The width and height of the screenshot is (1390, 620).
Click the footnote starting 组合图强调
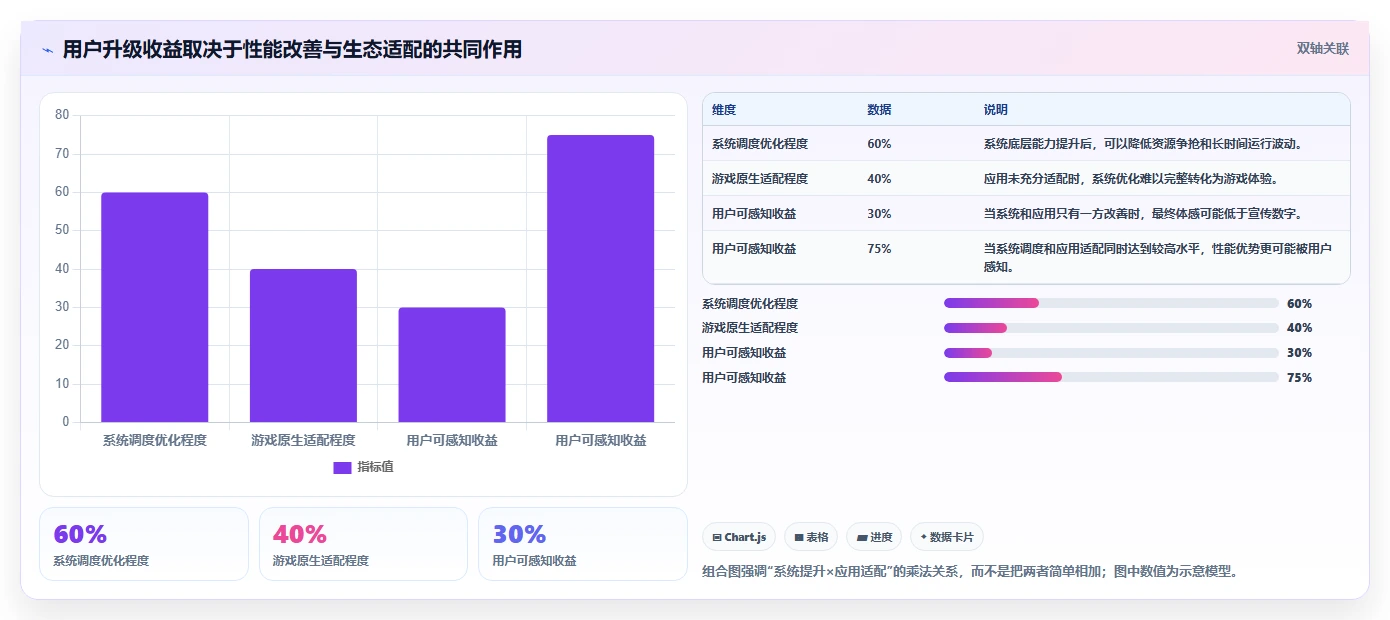click(970, 572)
